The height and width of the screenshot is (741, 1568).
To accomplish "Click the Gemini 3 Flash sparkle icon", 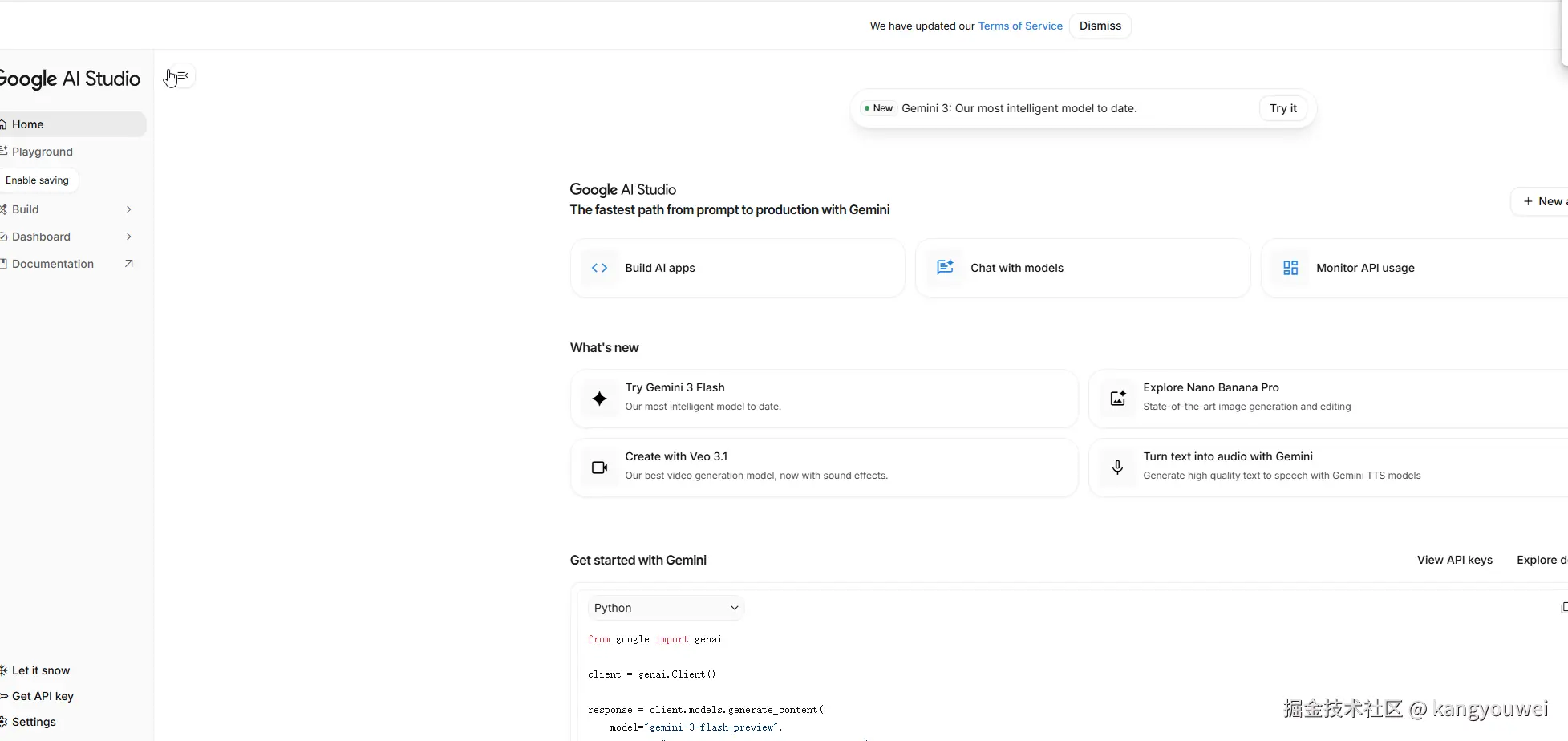I will 599,399.
